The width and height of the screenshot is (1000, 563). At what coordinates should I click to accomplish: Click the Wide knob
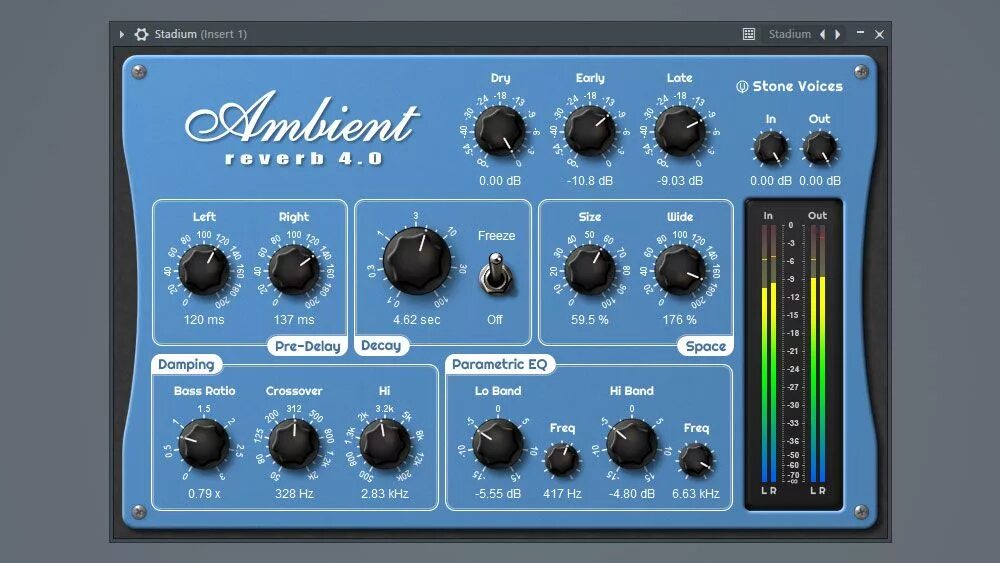pyautogui.click(x=680, y=270)
